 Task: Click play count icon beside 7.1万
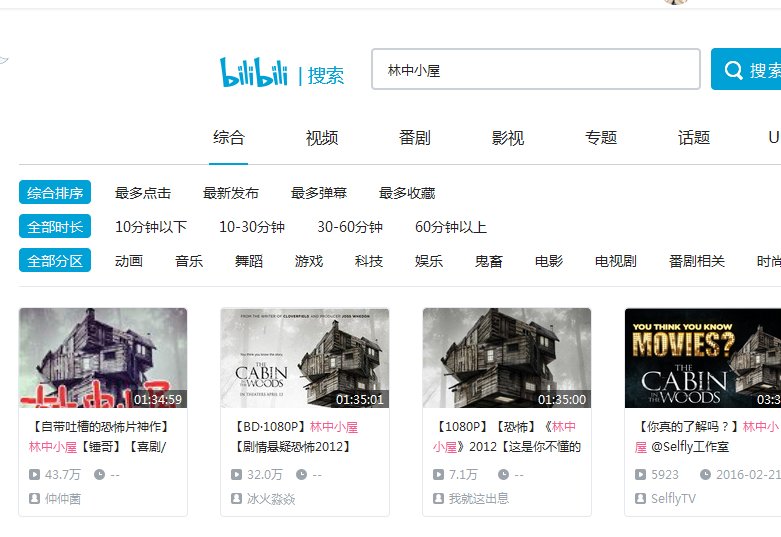click(438, 474)
